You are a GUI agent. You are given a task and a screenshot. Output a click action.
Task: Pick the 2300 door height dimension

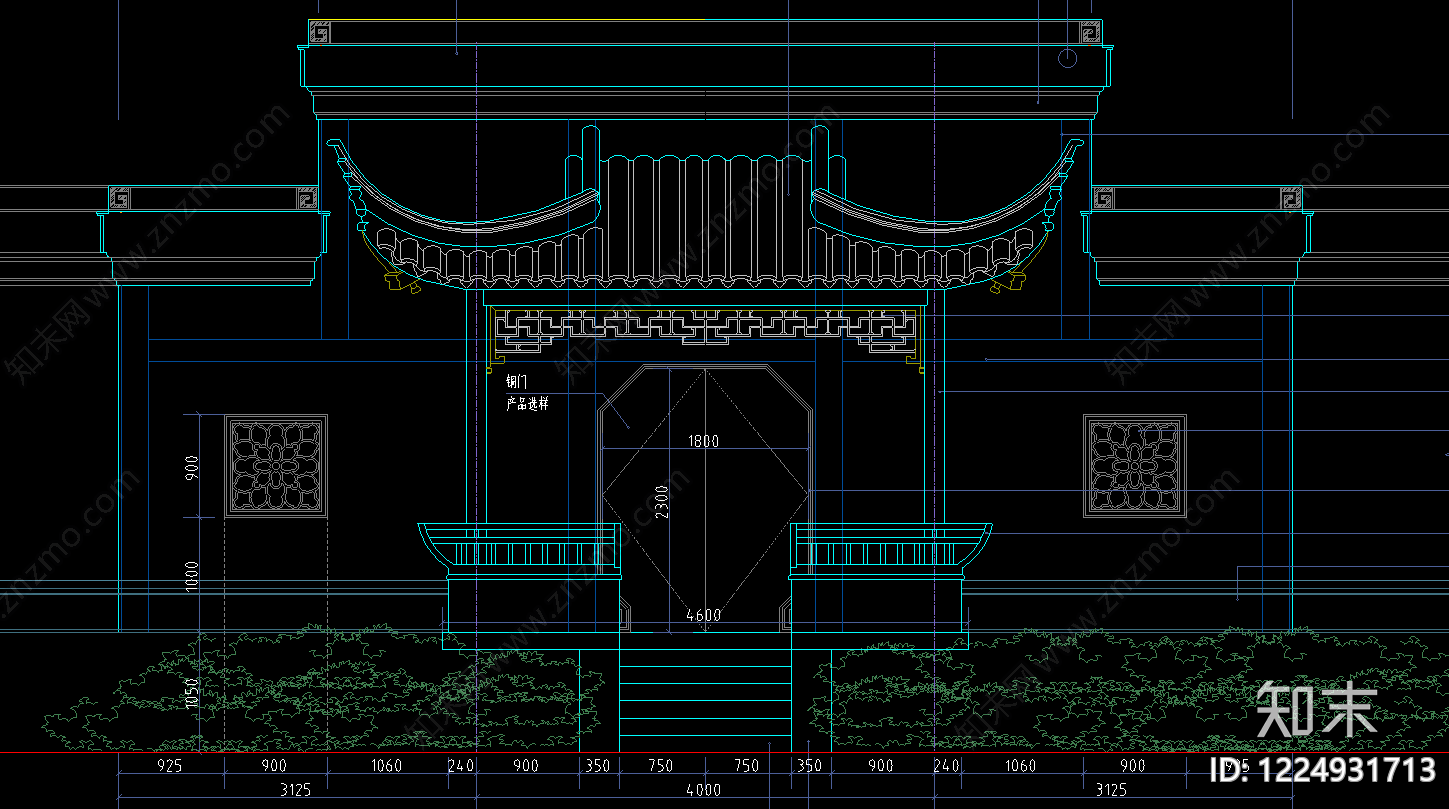(662, 502)
